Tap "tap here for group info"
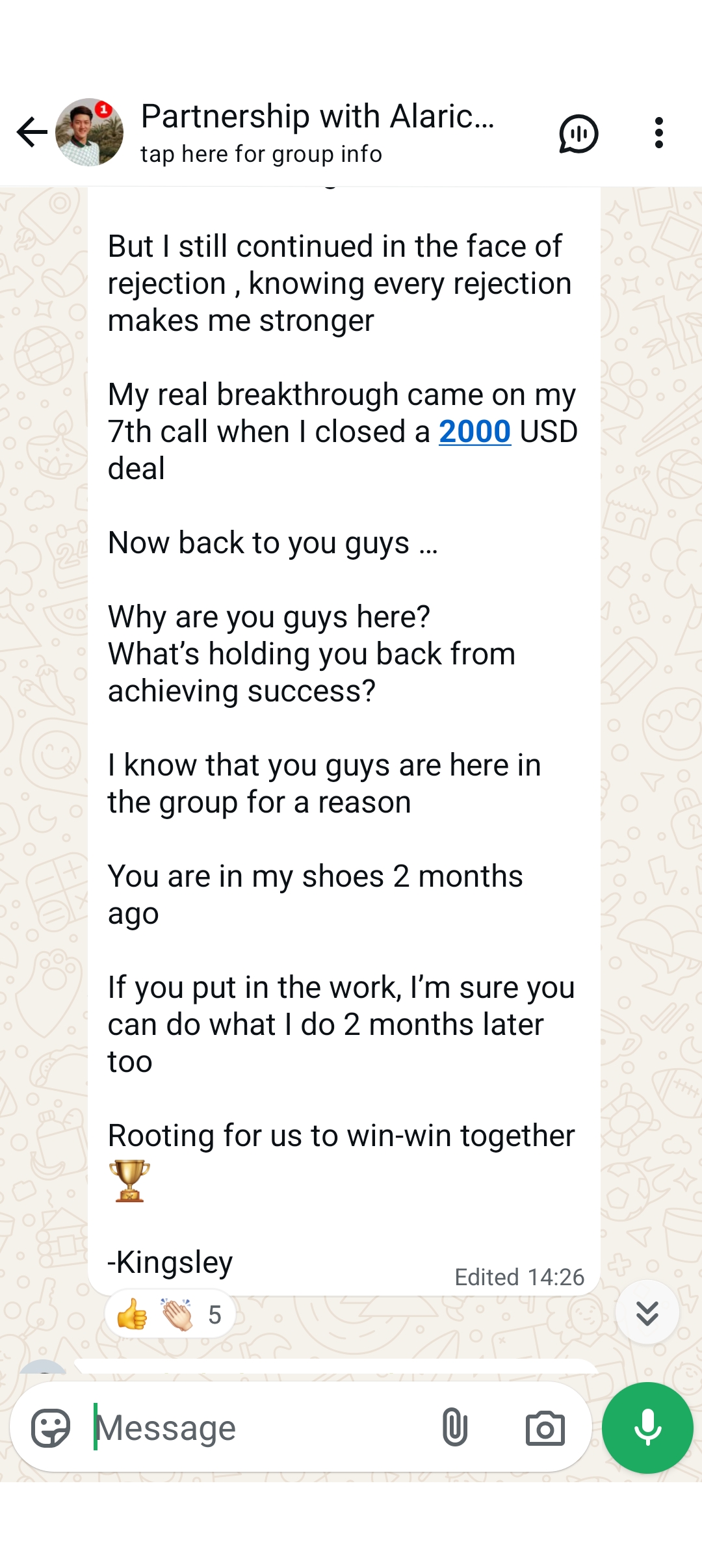Image resolution: width=702 pixels, height=1568 pixels. (x=261, y=155)
